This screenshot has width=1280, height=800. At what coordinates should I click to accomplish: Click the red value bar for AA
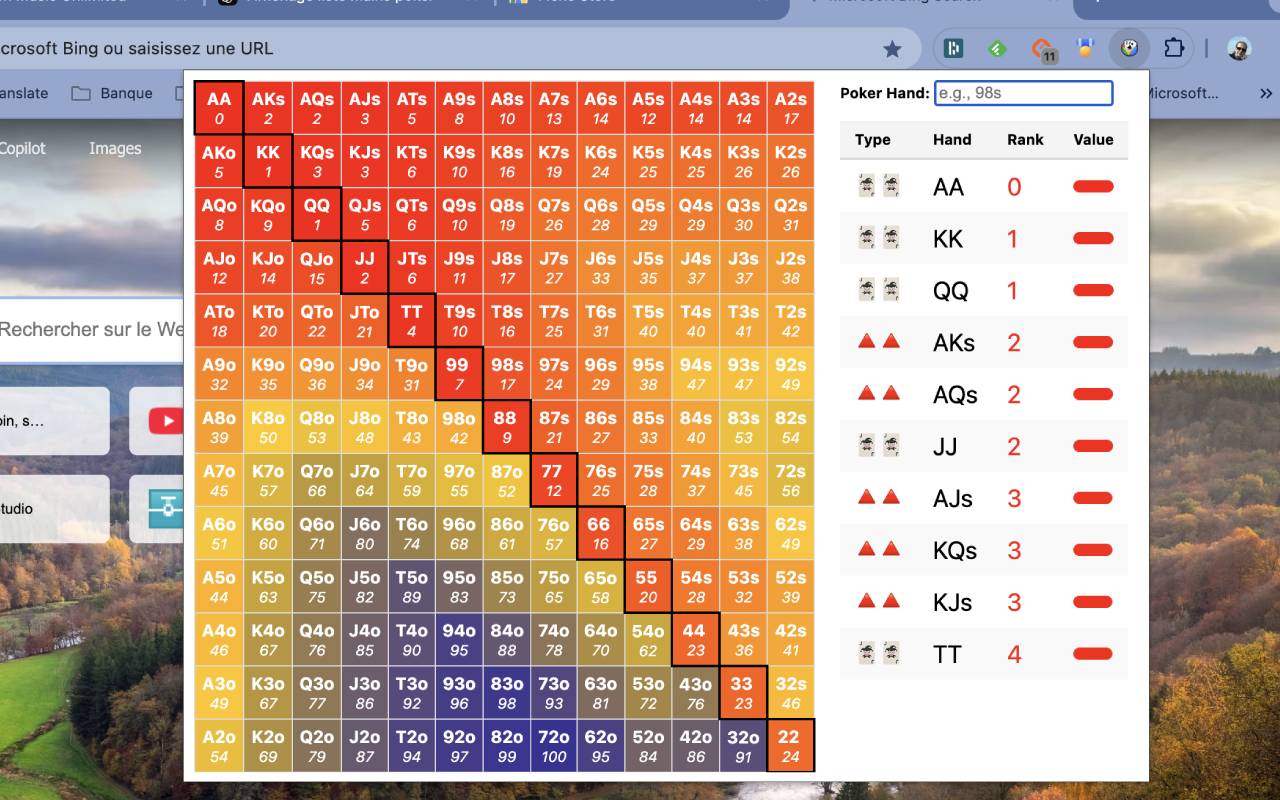1092,187
